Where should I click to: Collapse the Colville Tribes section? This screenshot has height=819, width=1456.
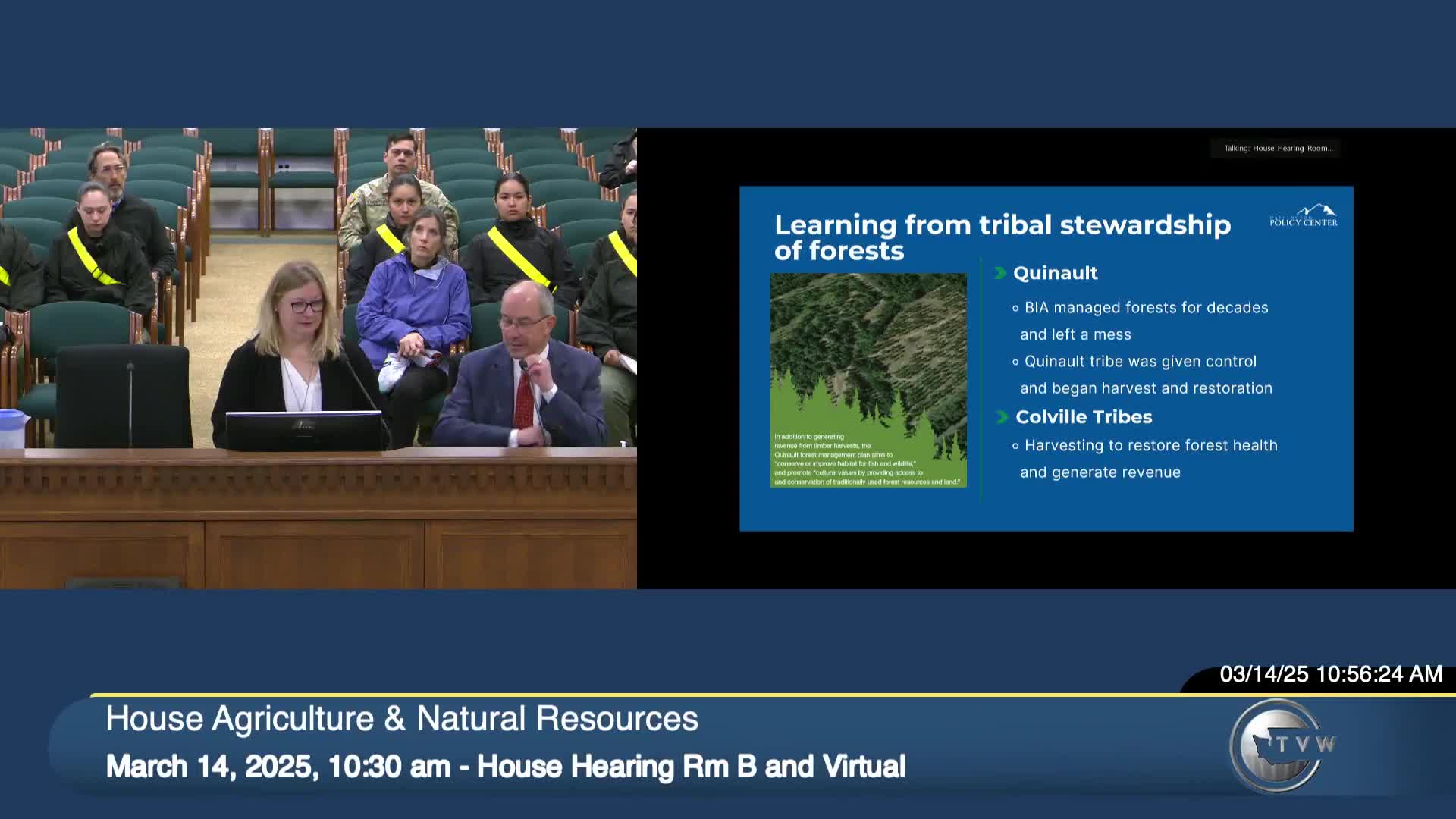tap(1083, 416)
